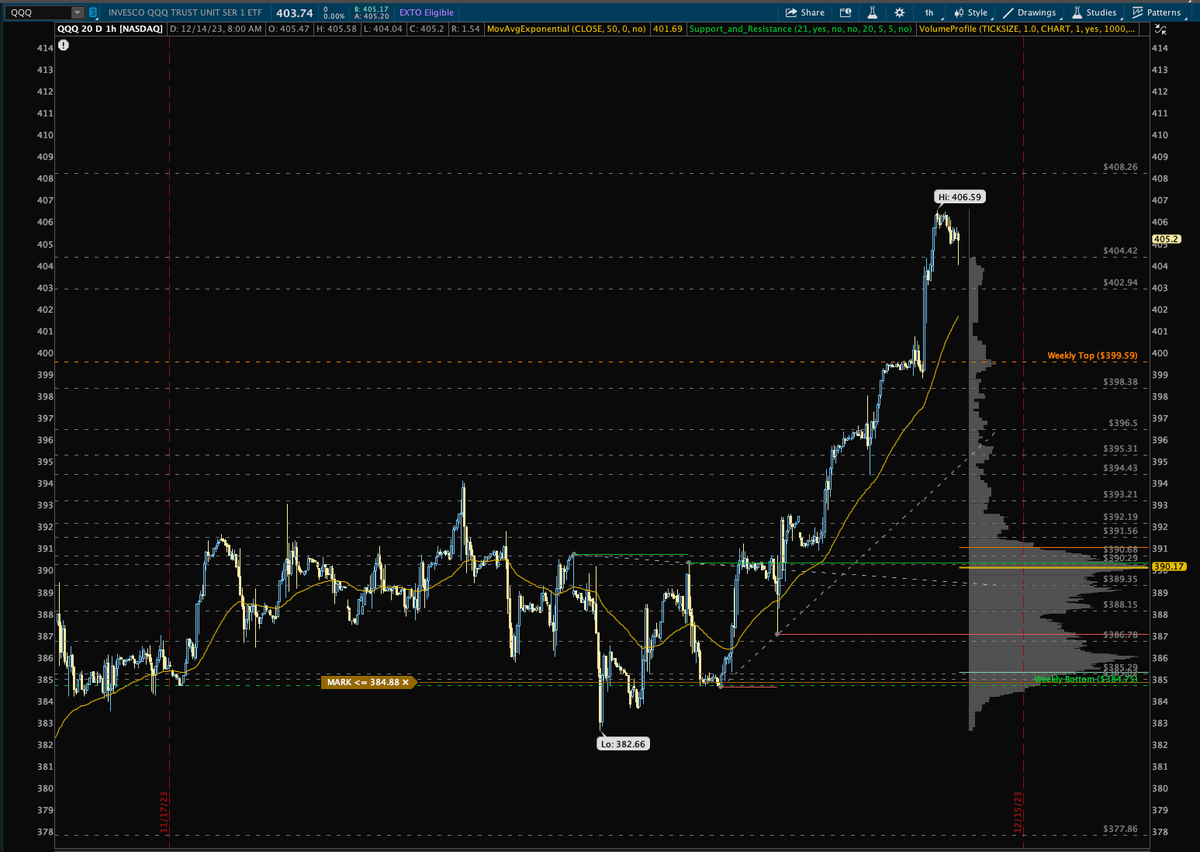Click the INVESCO QQQ TRUST UNIT SER 1 ETF name
This screenshot has width=1200, height=852.
[187, 12]
